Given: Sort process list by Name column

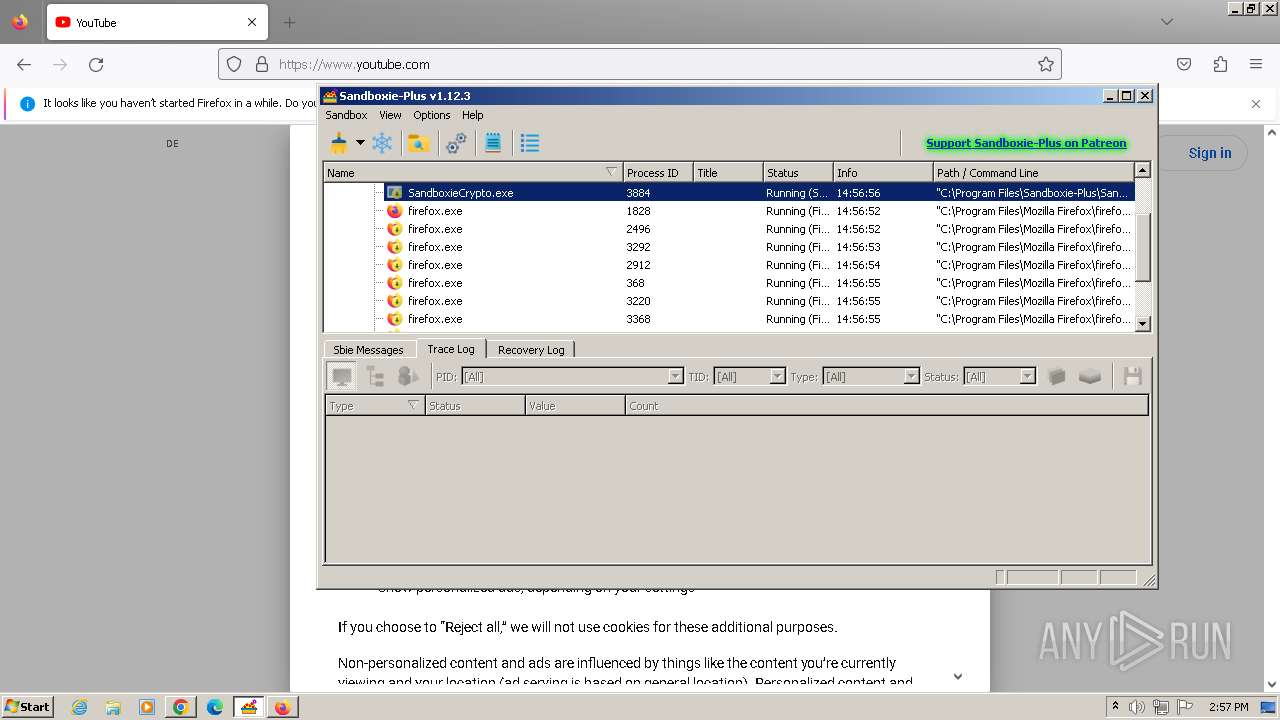Looking at the screenshot, I should (473, 173).
